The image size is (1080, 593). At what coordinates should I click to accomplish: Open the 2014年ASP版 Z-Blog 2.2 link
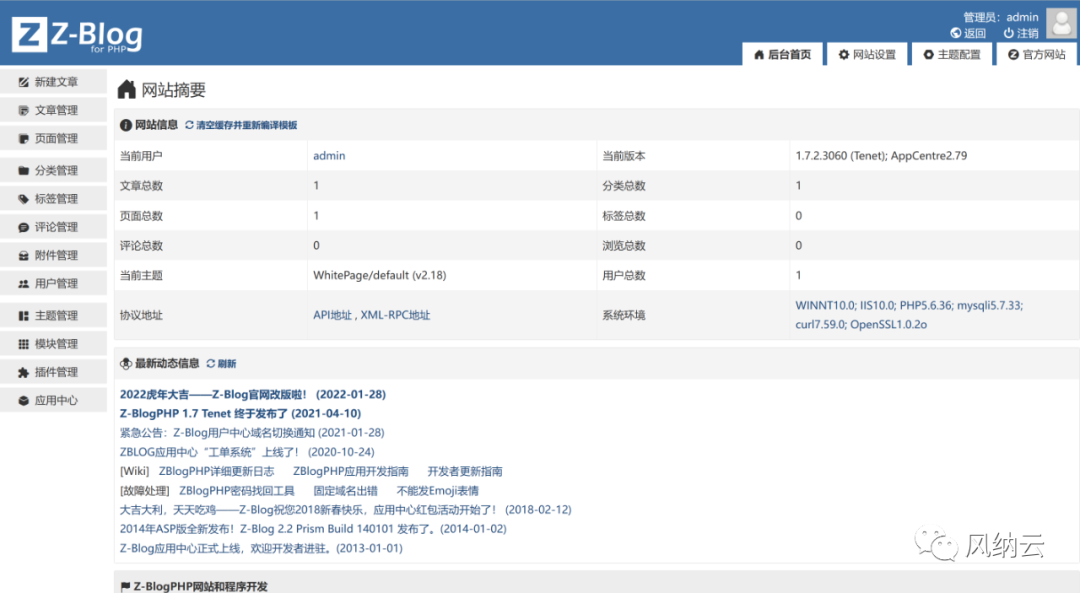[x=313, y=529]
